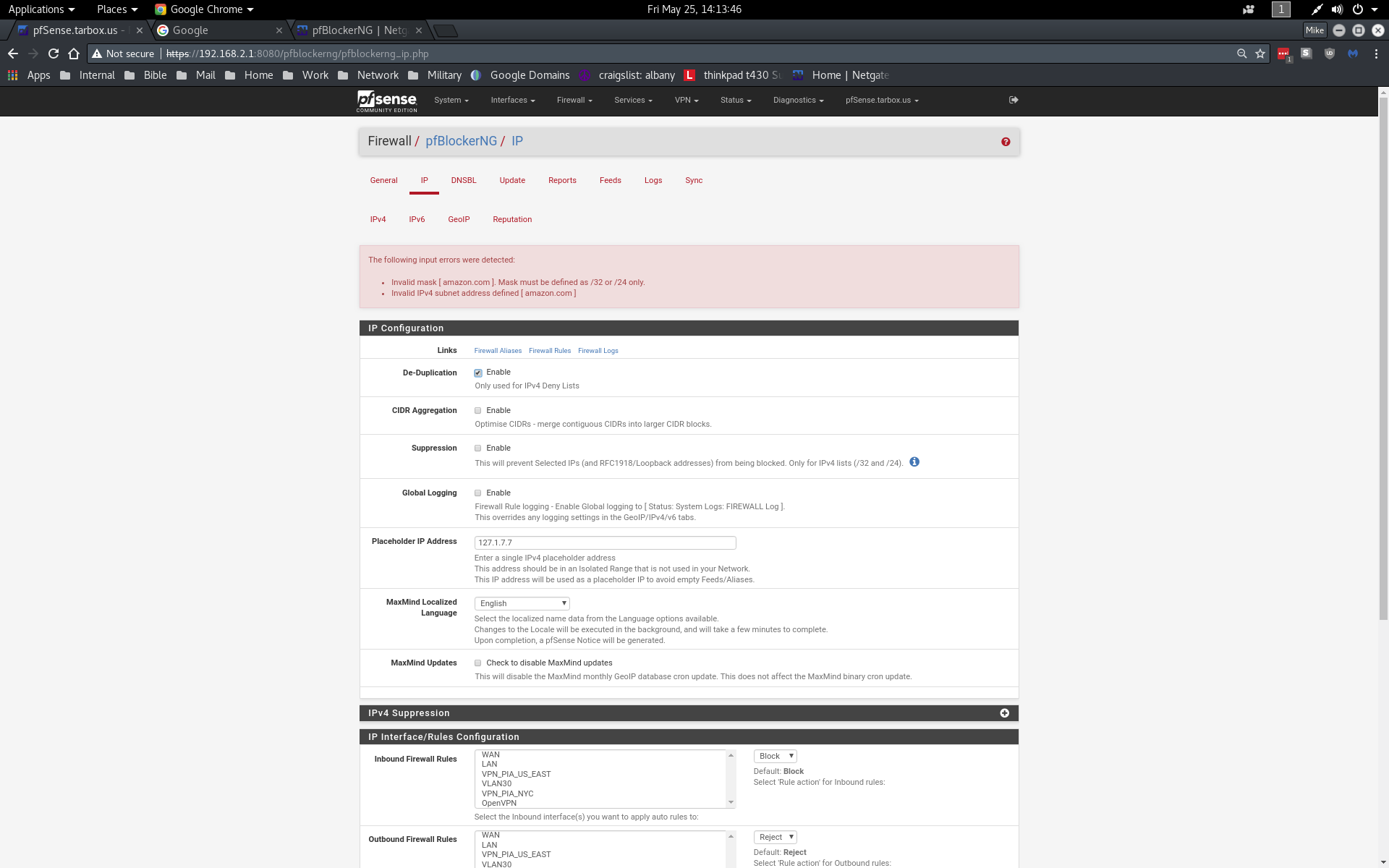Uncheck De-Duplication Enable checkbox

[478, 373]
